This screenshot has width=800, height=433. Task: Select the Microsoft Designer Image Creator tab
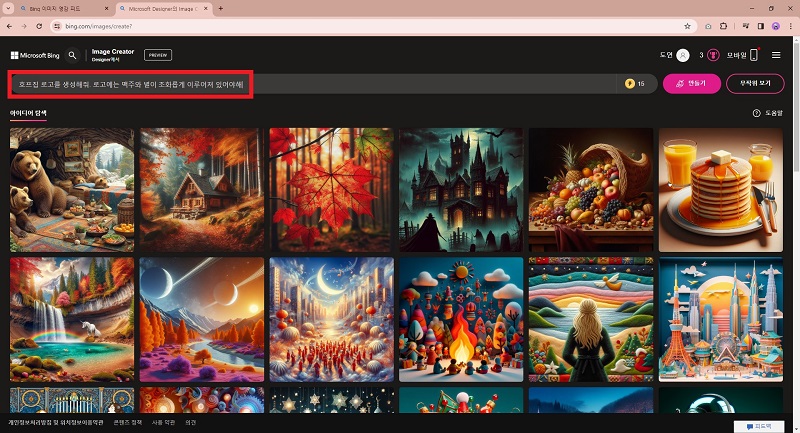point(164,9)
